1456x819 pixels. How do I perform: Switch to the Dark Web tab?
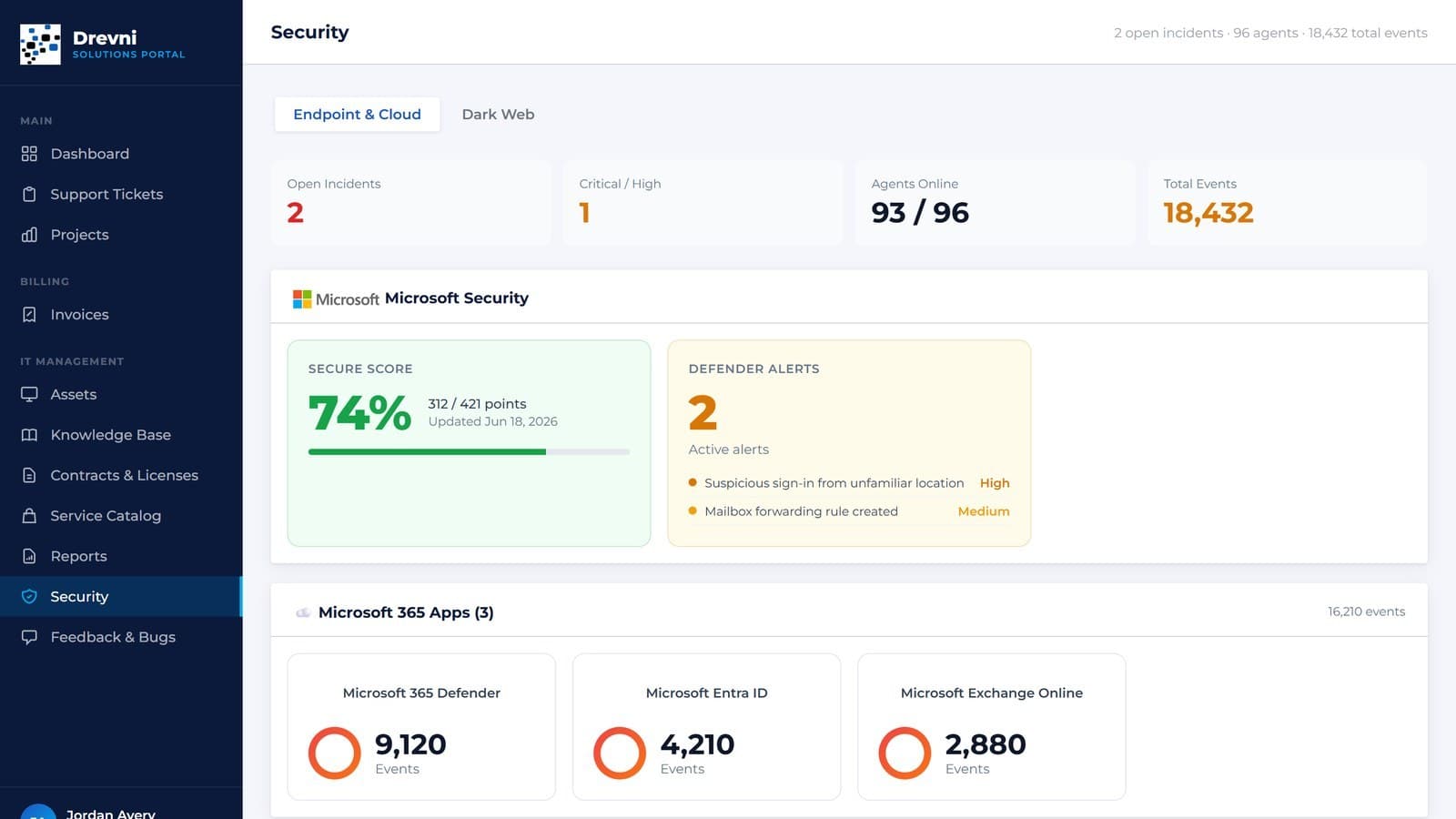click(x=498, y=115)
